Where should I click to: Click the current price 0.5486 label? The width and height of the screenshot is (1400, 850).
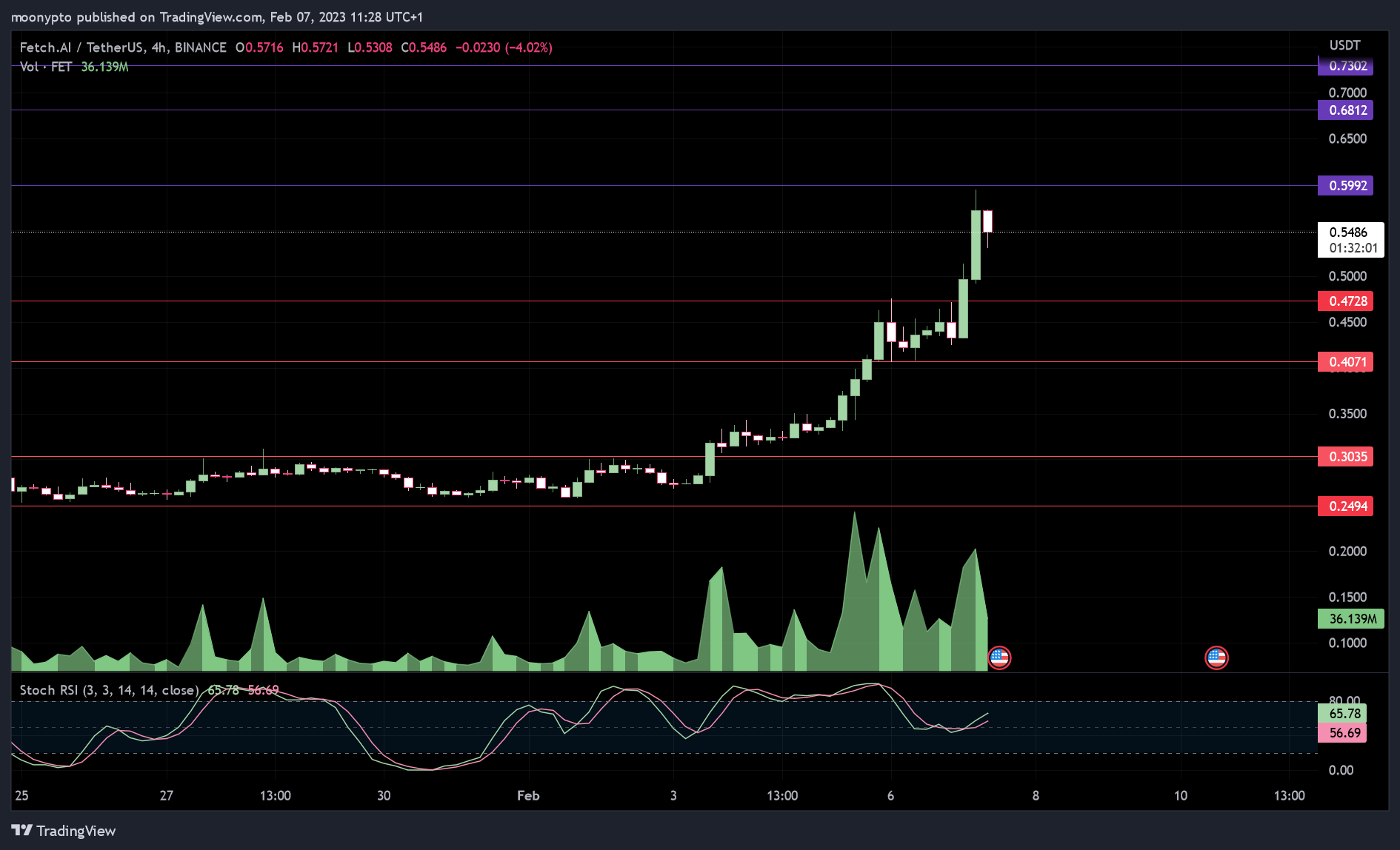click(x=1348, y=232)
